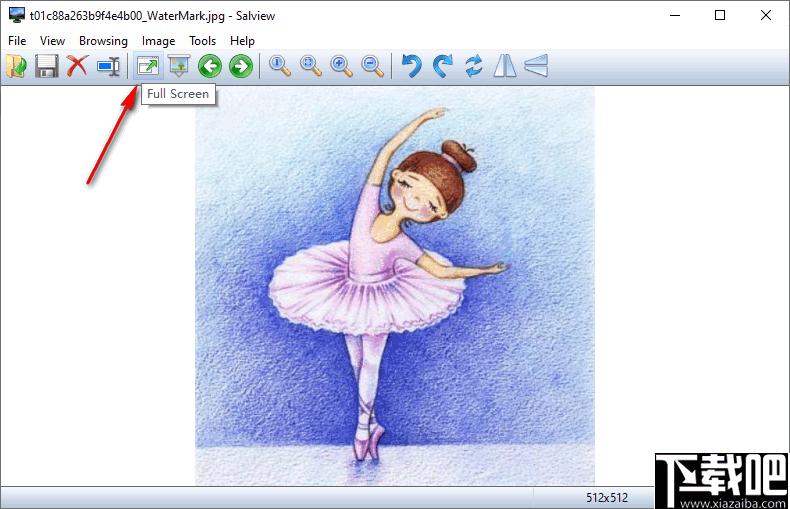This screenshot has width=790, height=509.
Task: Click the Open file folder icon
Action: point(17,66)
